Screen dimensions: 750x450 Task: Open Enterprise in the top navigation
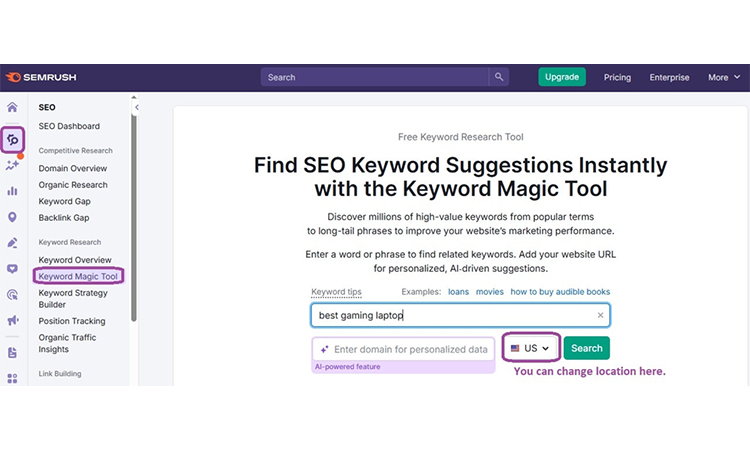pos(669,77)
